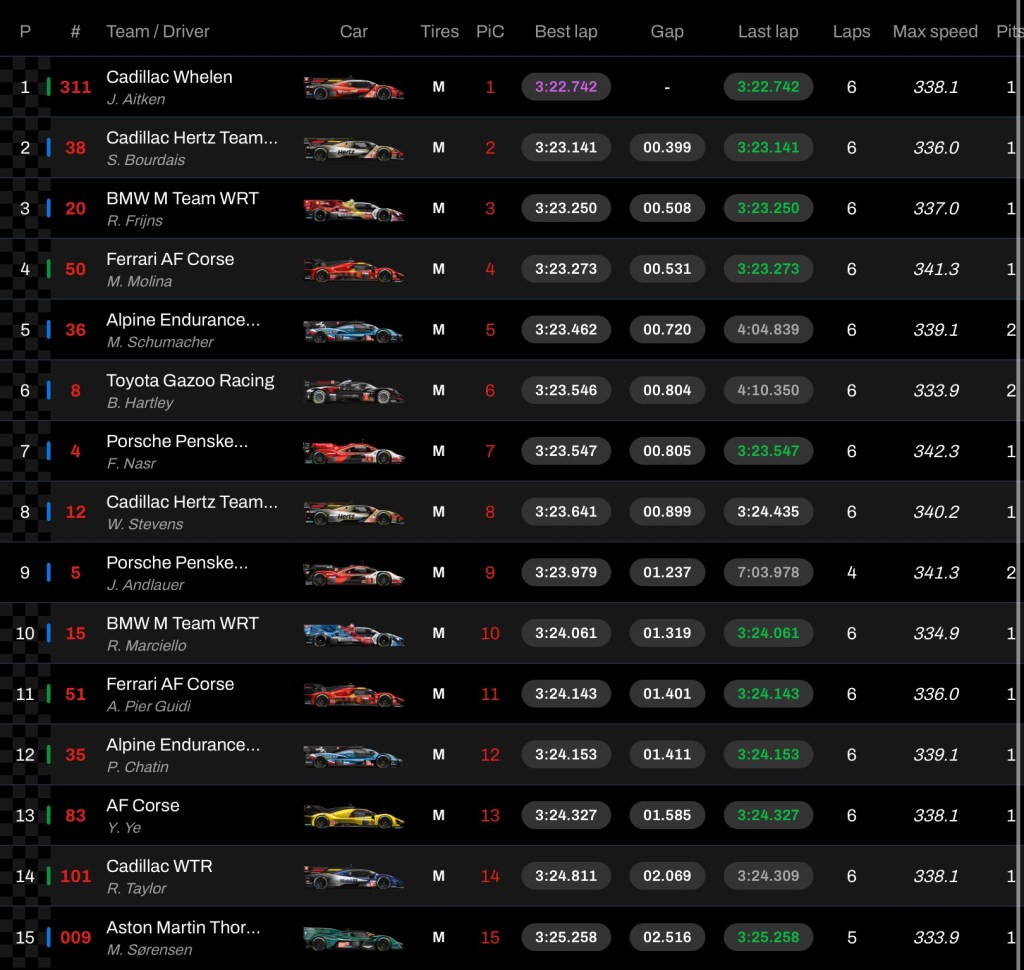Select driver name R. Frijns
This screenshot has width=1024, height=970.
click(135, 221)
